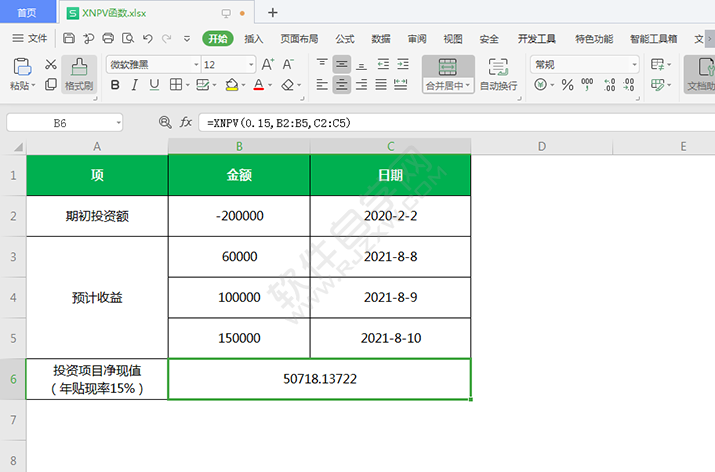Open the font name dropdown
Viewport: 715px width, 472px height.
pos(196,65)
